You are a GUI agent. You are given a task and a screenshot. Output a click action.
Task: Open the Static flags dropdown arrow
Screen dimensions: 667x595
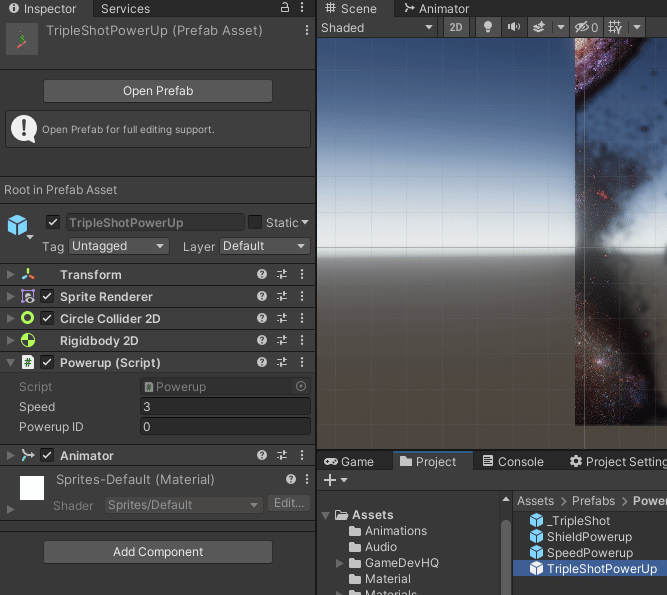pyautogui.click(x=305, y=222)
